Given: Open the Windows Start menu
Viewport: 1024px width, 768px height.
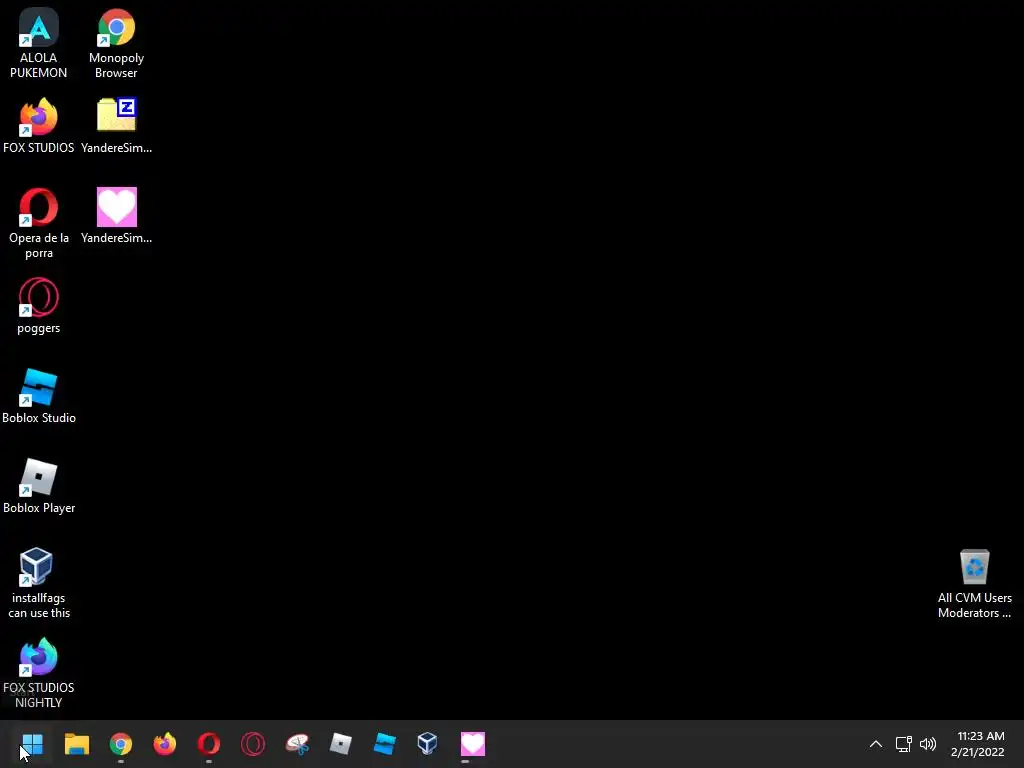Looking at the screenshot, I should (32, 744).
